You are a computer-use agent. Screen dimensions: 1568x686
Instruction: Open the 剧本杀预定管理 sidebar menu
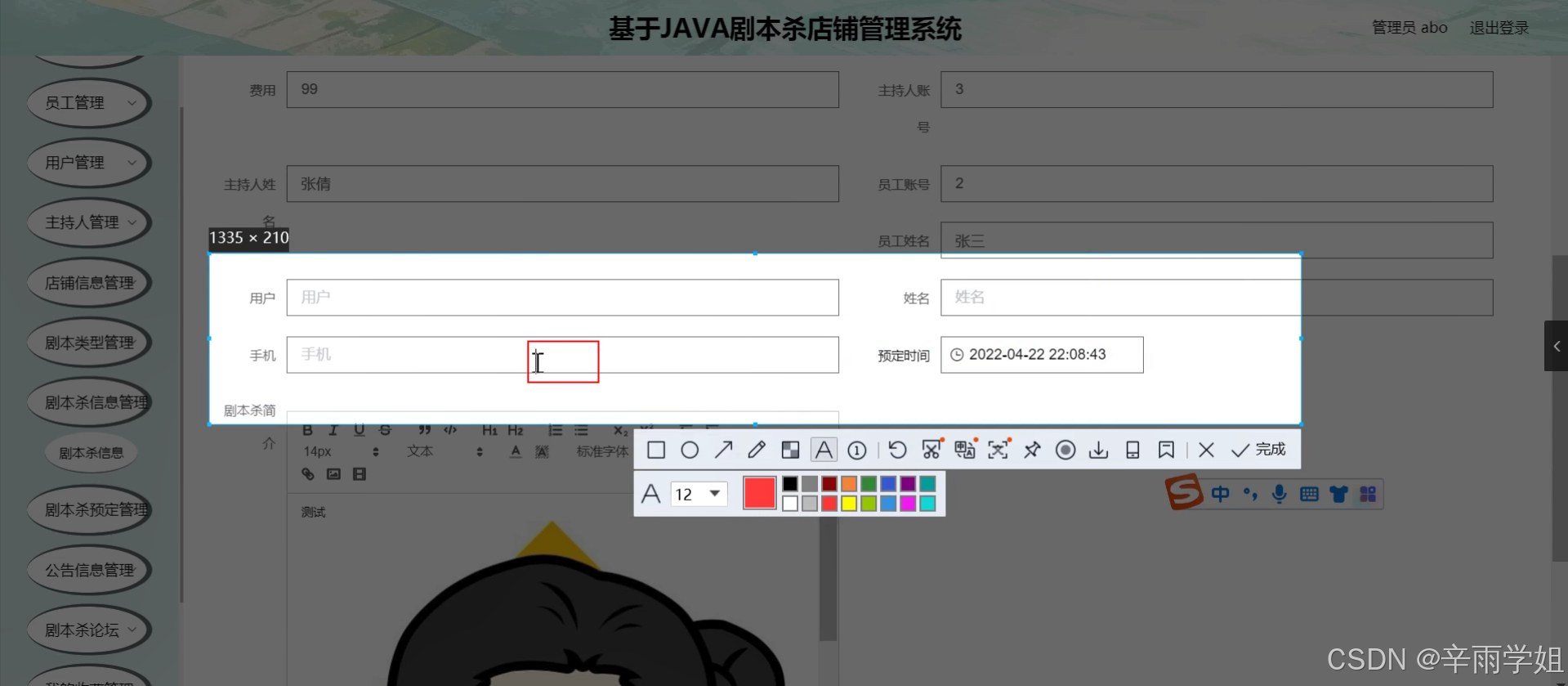click(x=89, y=510)
